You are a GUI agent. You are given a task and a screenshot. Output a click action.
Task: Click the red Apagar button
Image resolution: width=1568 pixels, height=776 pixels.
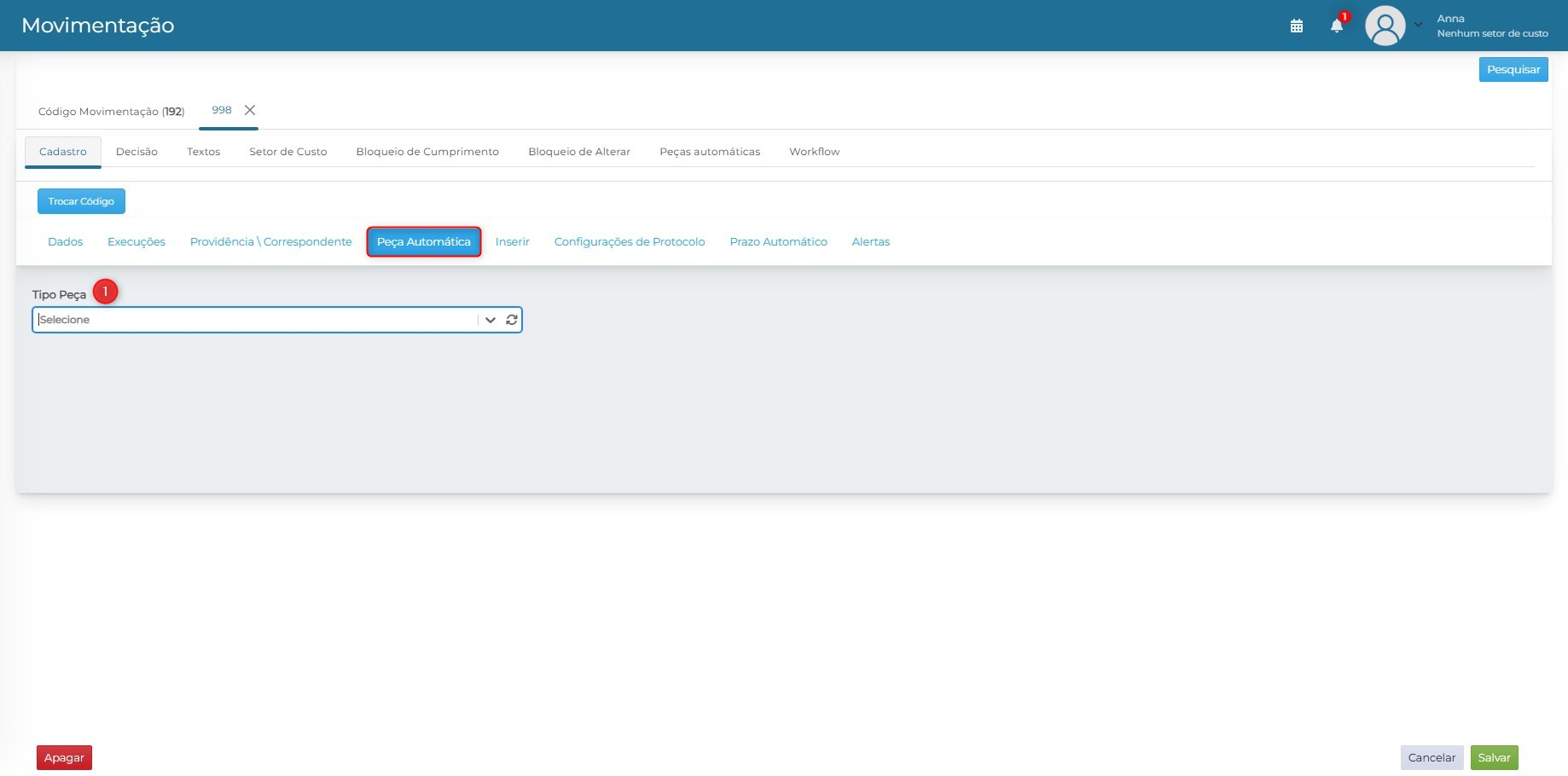[64, 758]
